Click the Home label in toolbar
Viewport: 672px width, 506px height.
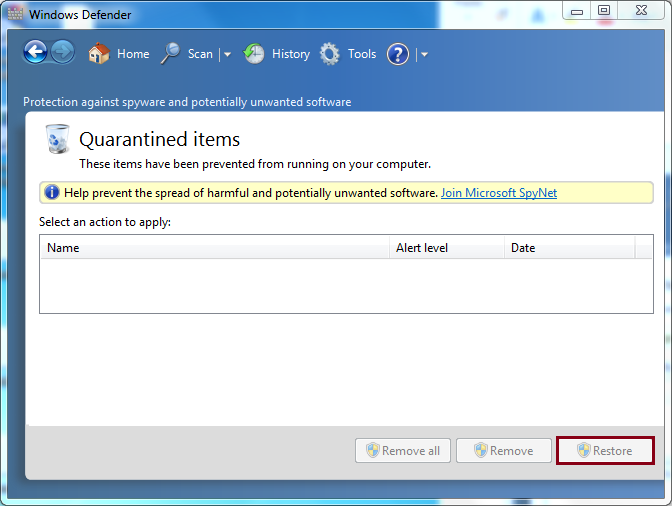click(x=133, y=54)
